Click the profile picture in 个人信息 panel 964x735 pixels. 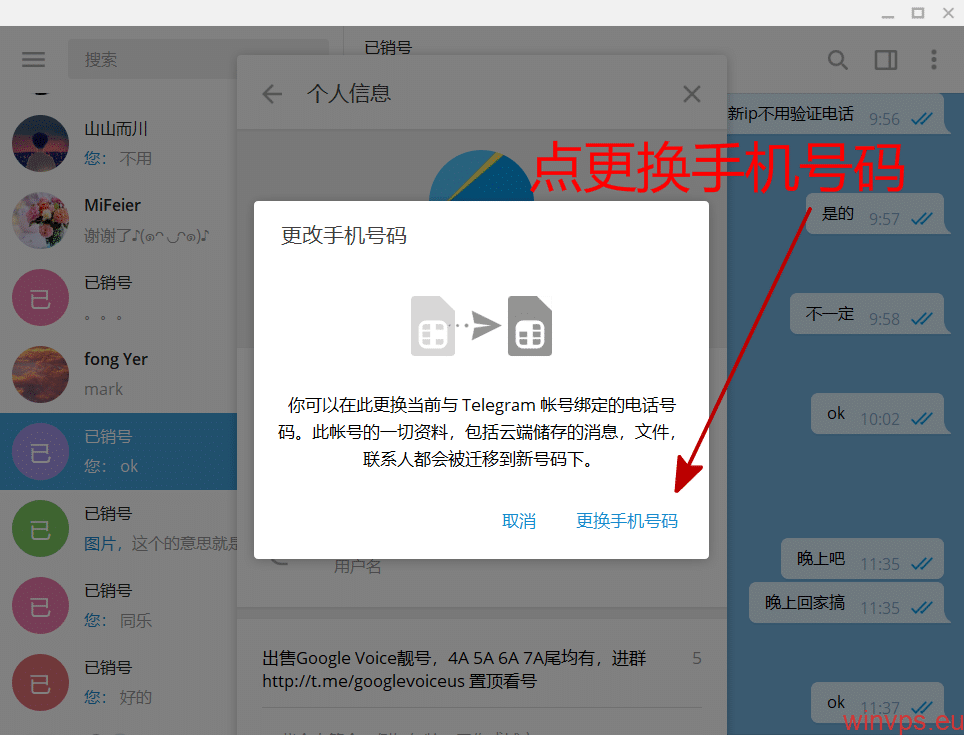[x=481, y=176]
